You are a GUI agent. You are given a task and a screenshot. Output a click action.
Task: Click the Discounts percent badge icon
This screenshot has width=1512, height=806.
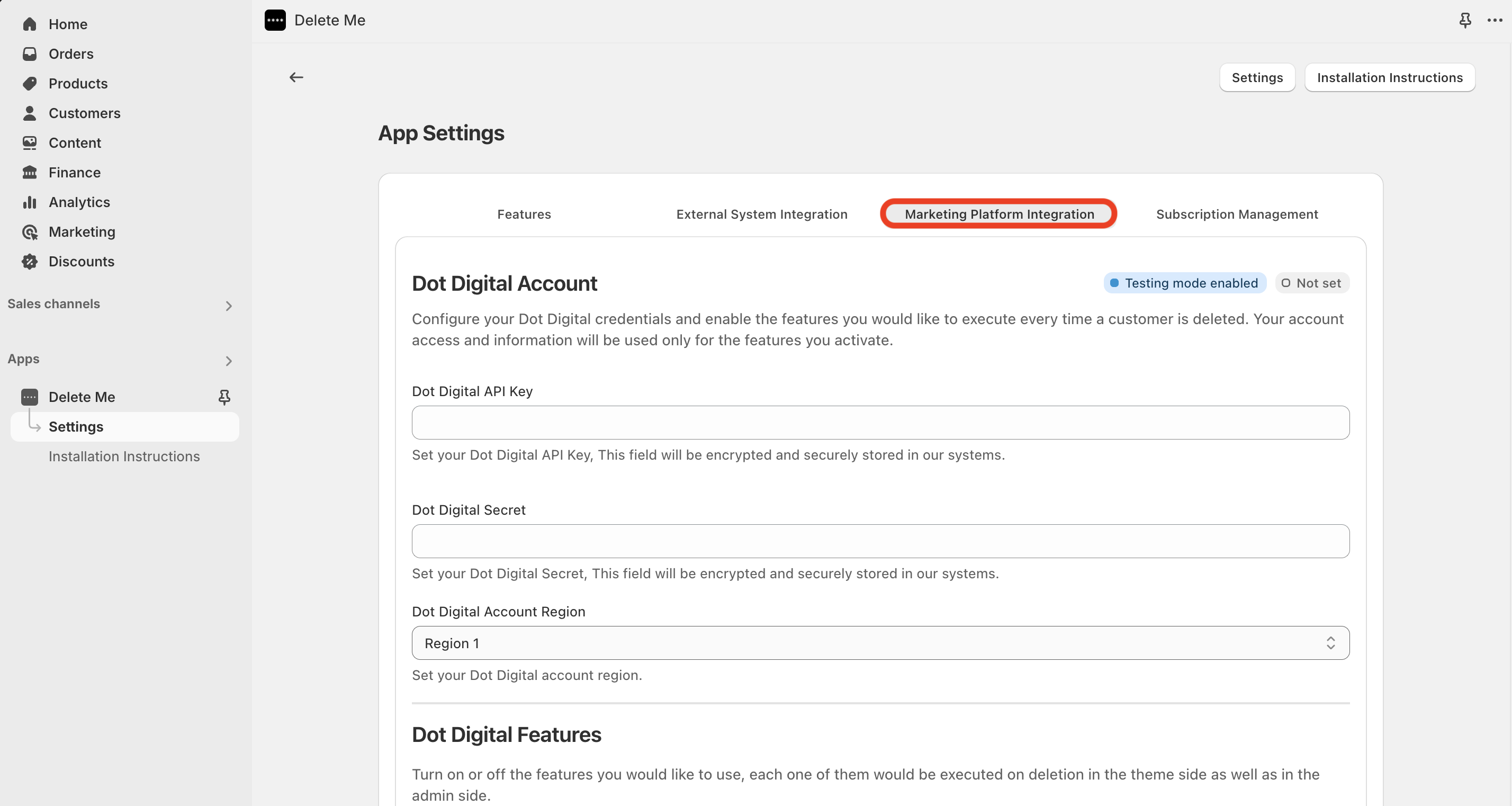tap(29, 261)
